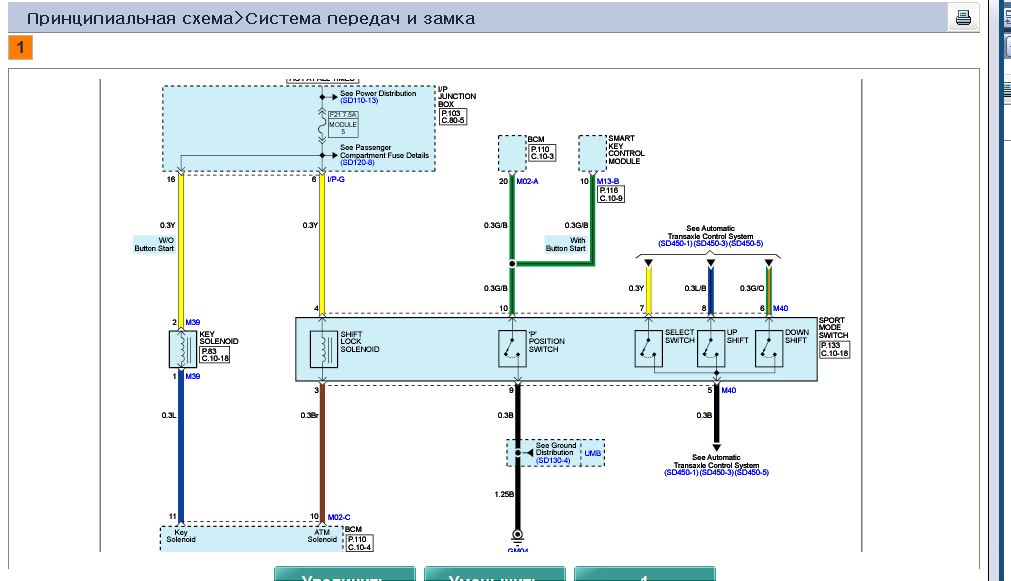Click the M40 connector link at pin 6

coord(781,309)
